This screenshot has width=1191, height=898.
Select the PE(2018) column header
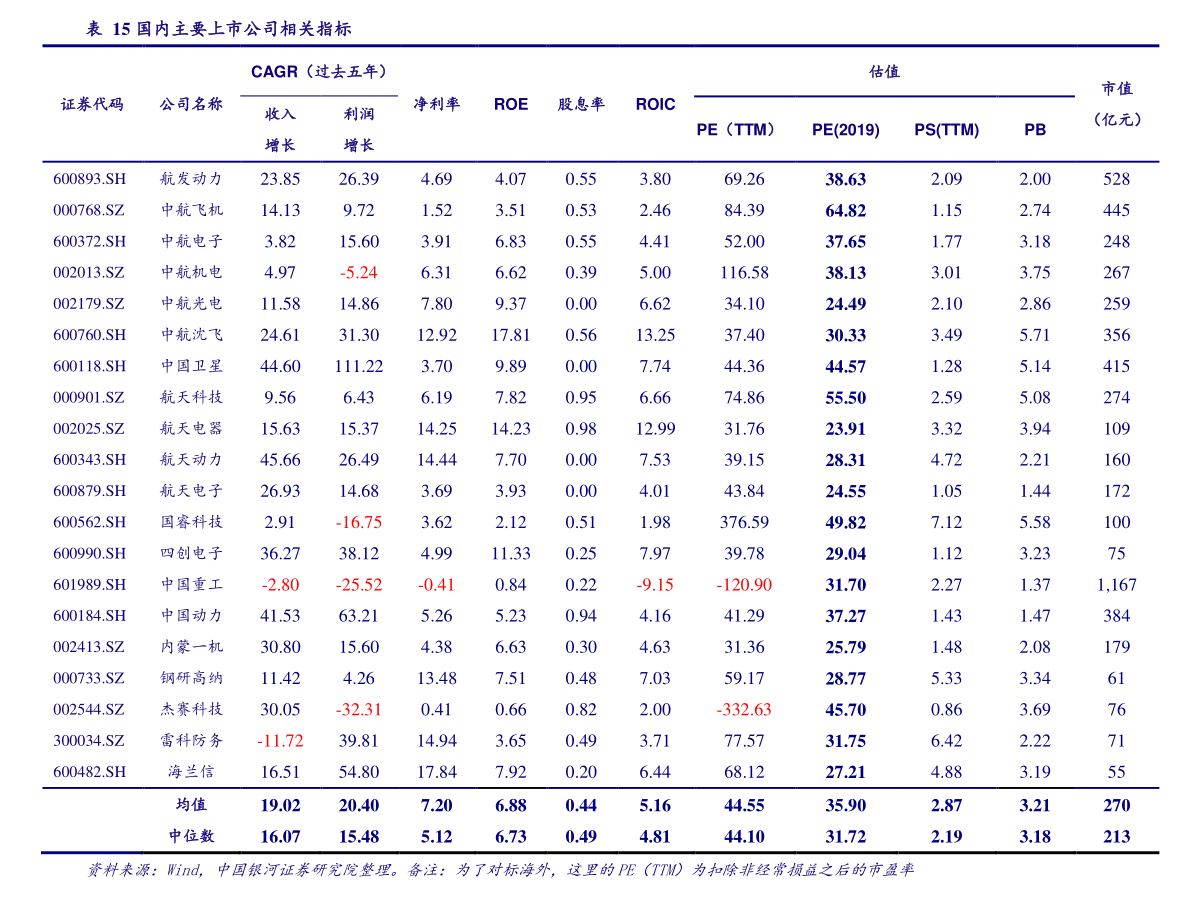(845, 130)
